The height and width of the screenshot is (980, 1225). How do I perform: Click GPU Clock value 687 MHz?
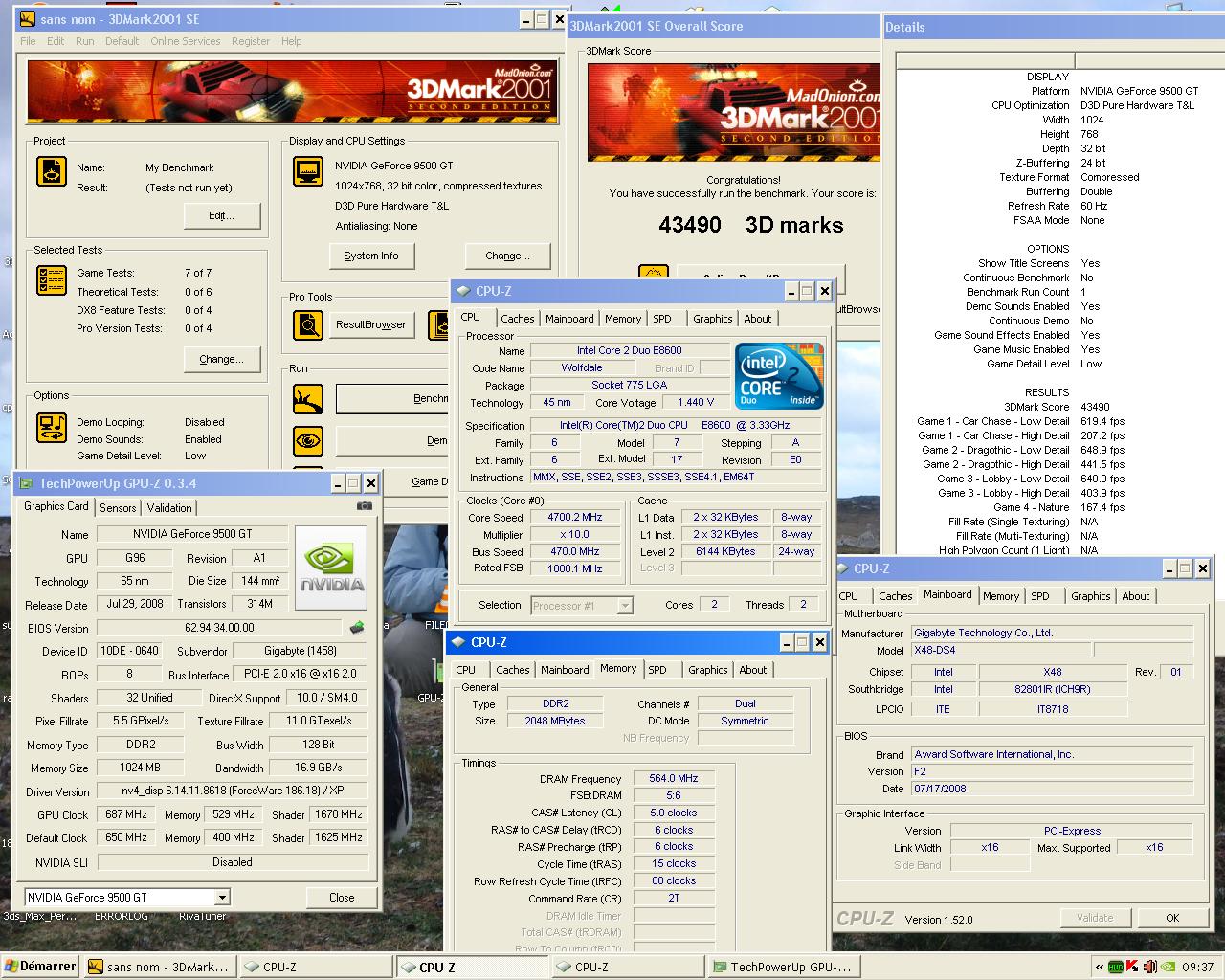(x=126, y=814)
